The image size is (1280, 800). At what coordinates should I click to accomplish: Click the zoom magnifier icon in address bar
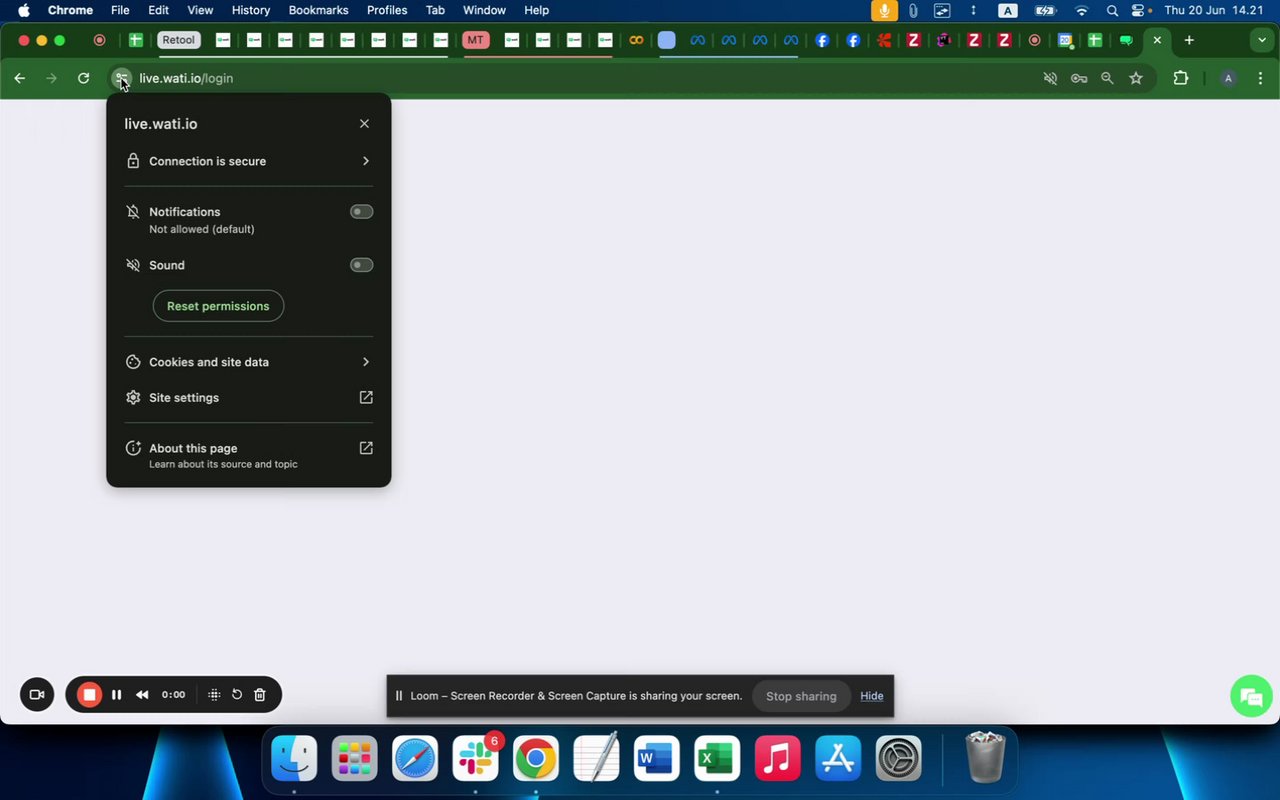(x=1107, y=78)
